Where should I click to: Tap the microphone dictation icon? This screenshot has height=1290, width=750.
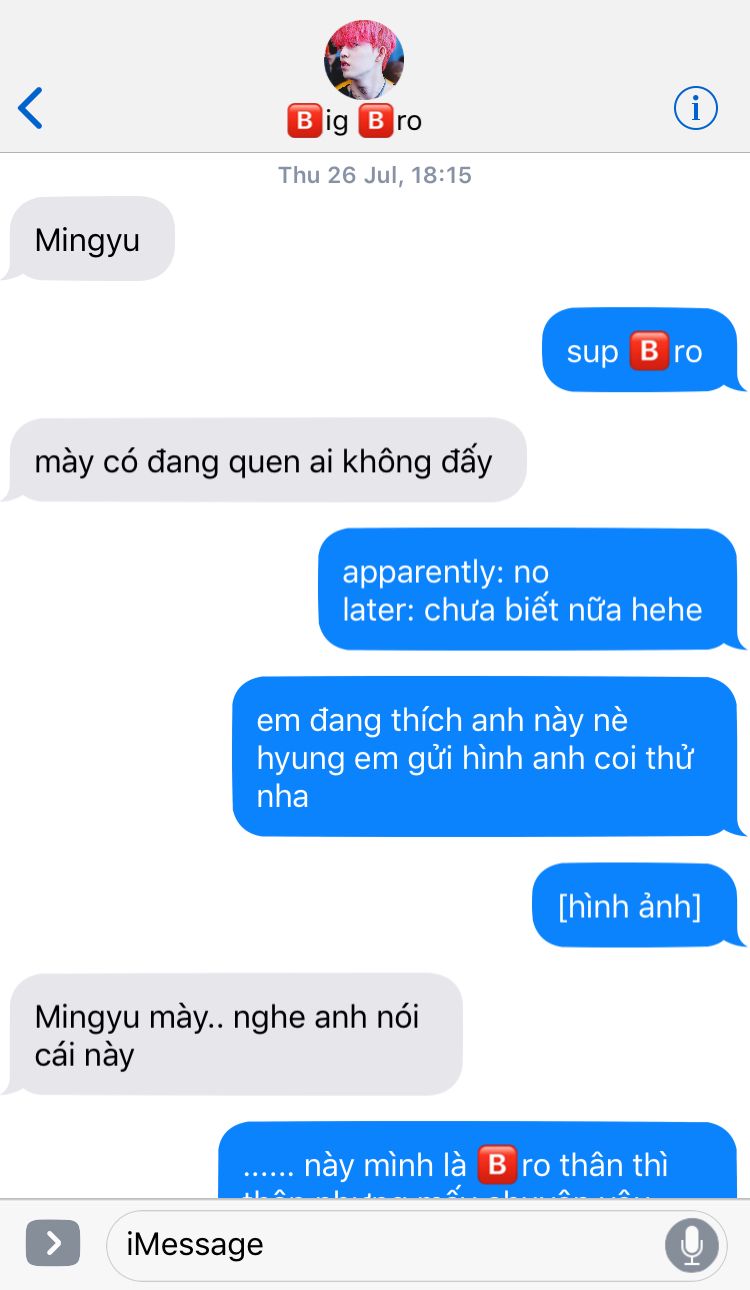pyautogui.click(x=691, y=1244)
